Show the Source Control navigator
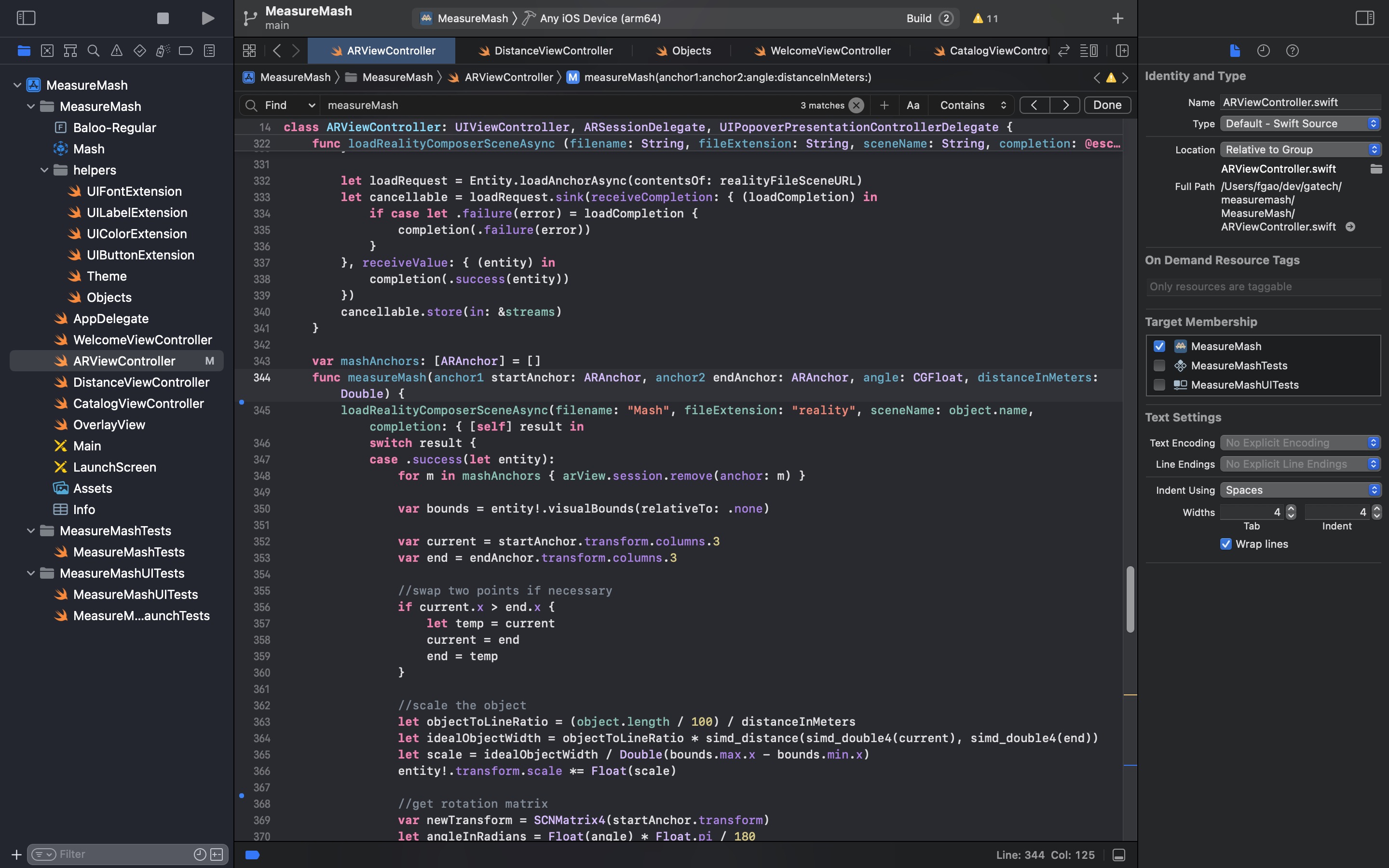Screen dimensions: 1389x868 47,51
